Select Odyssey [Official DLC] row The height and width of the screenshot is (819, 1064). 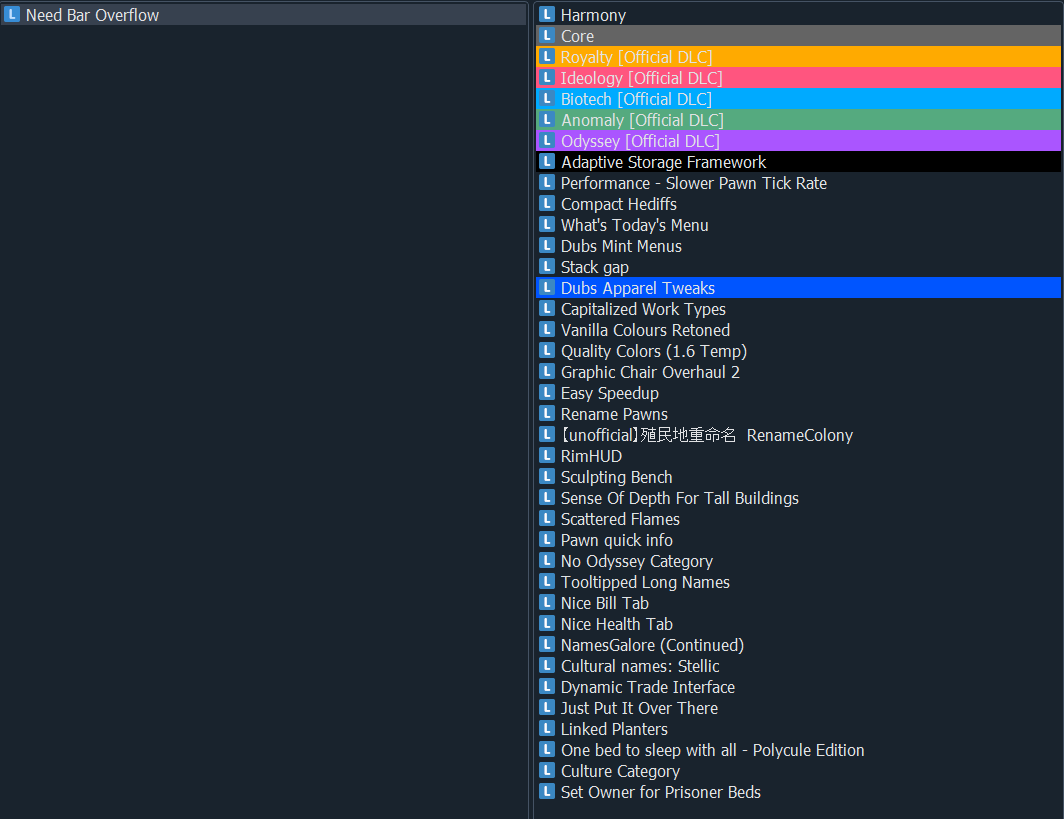tap(799, 141)
